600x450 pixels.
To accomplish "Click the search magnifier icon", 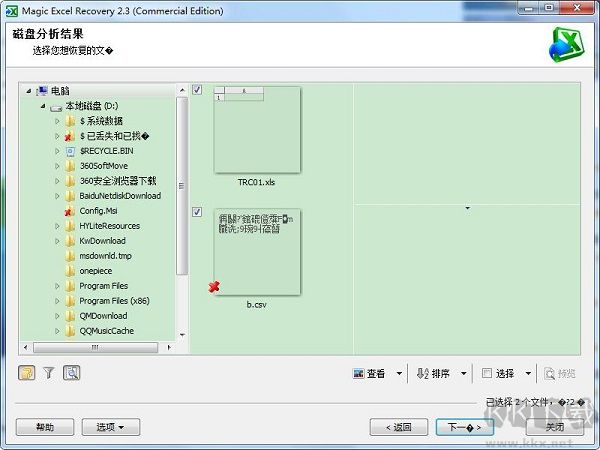I will point(72,373).
